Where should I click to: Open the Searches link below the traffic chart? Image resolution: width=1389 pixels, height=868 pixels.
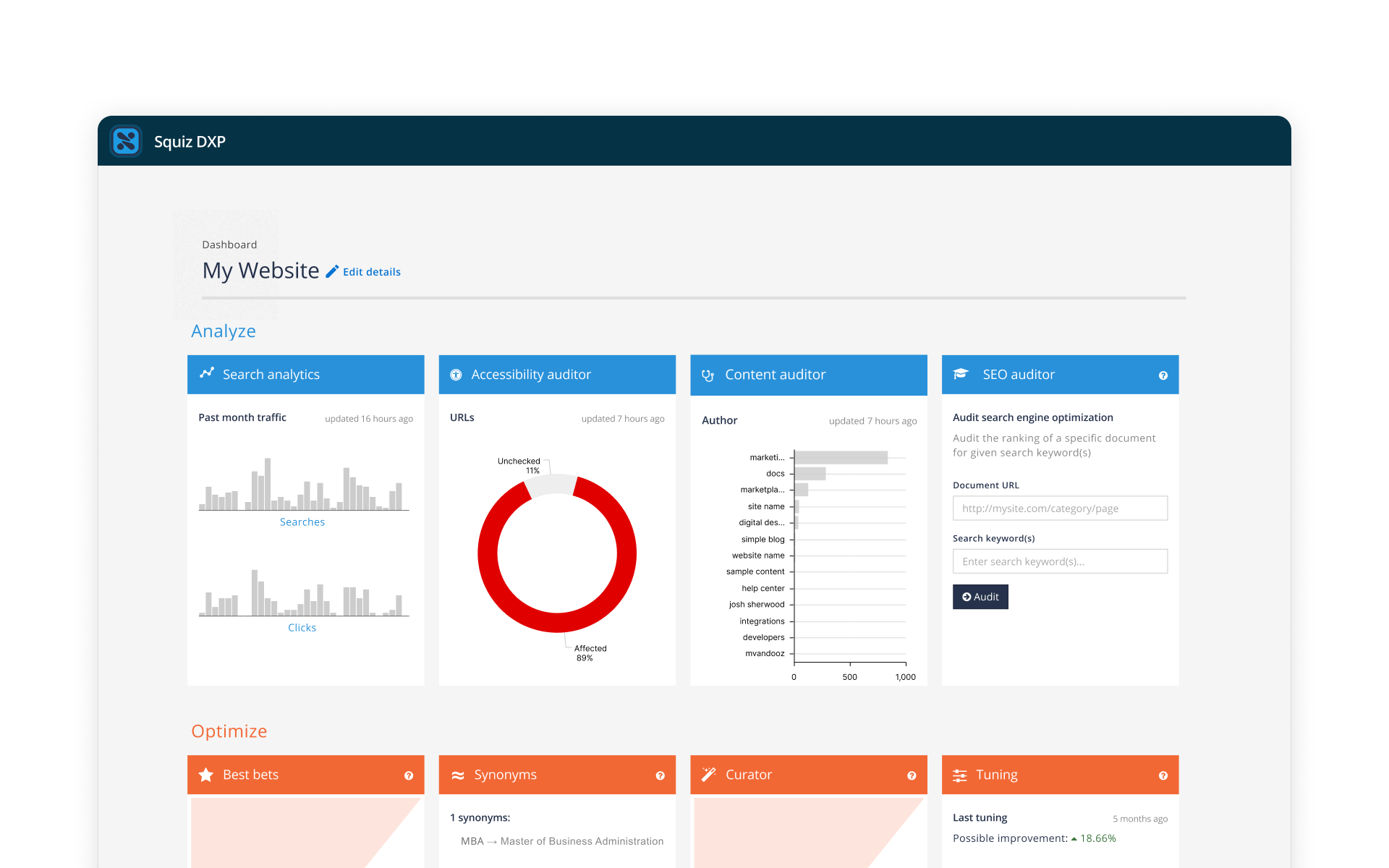(x=302, y=522)
